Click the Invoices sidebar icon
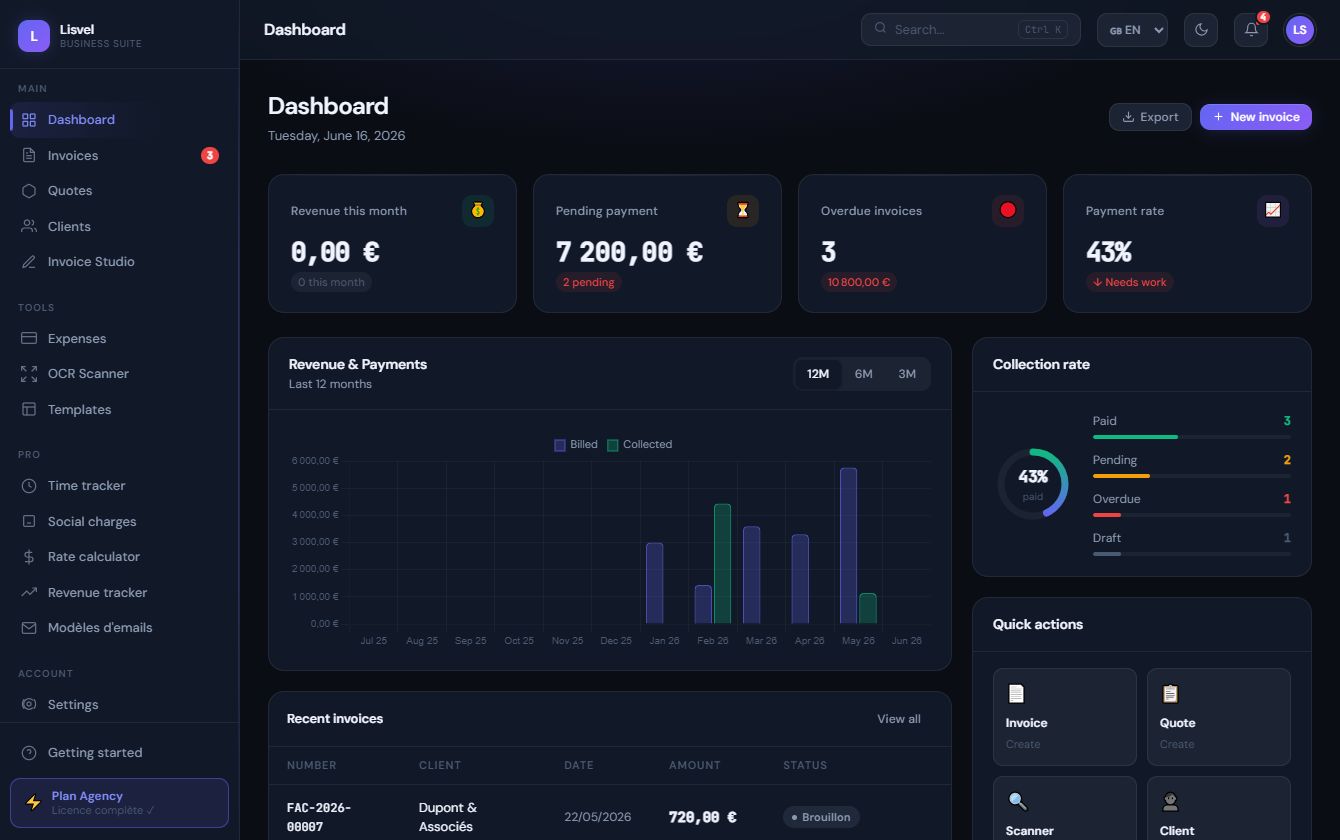 click(29, 156)
